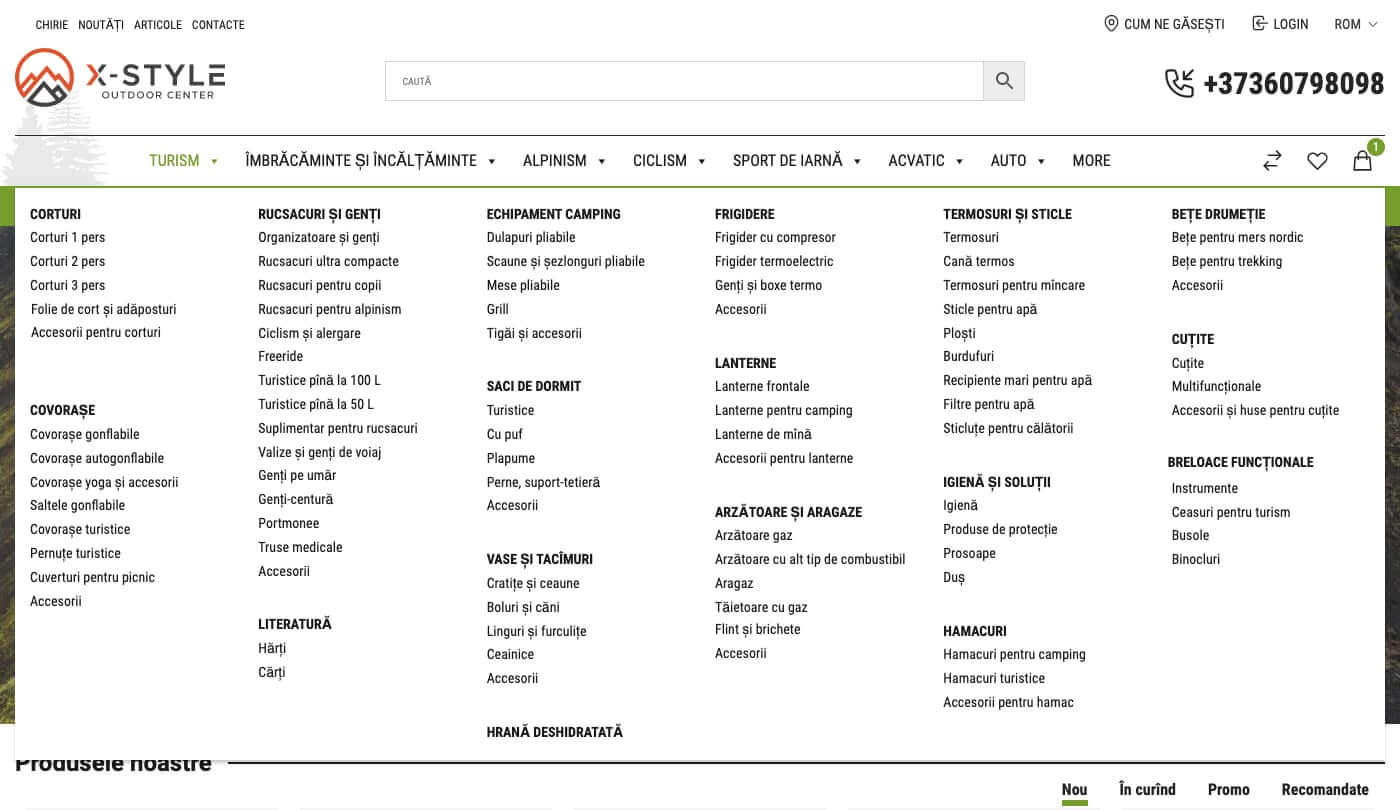Open the wishlist heart icon
The width and height of the screenshot is (1400, 810).
coord(1317,160)
